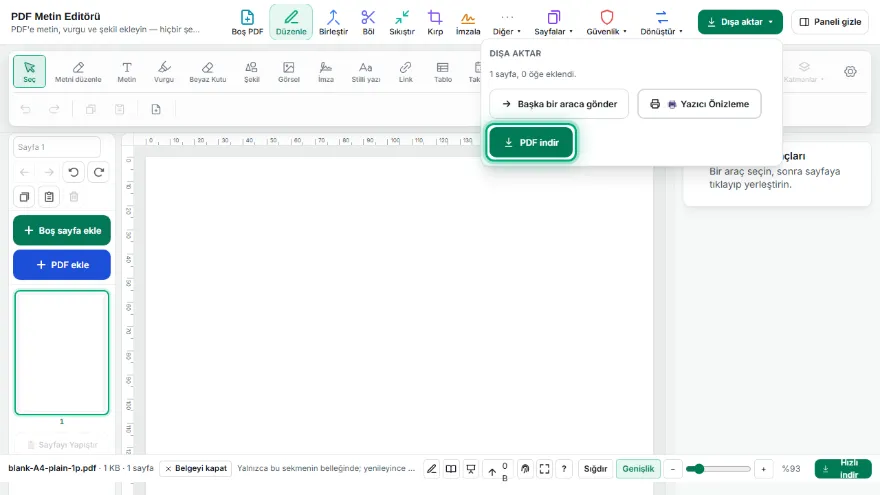Select the Metni düzenle tool
880x495 pixels.
[x=78, y=71]
